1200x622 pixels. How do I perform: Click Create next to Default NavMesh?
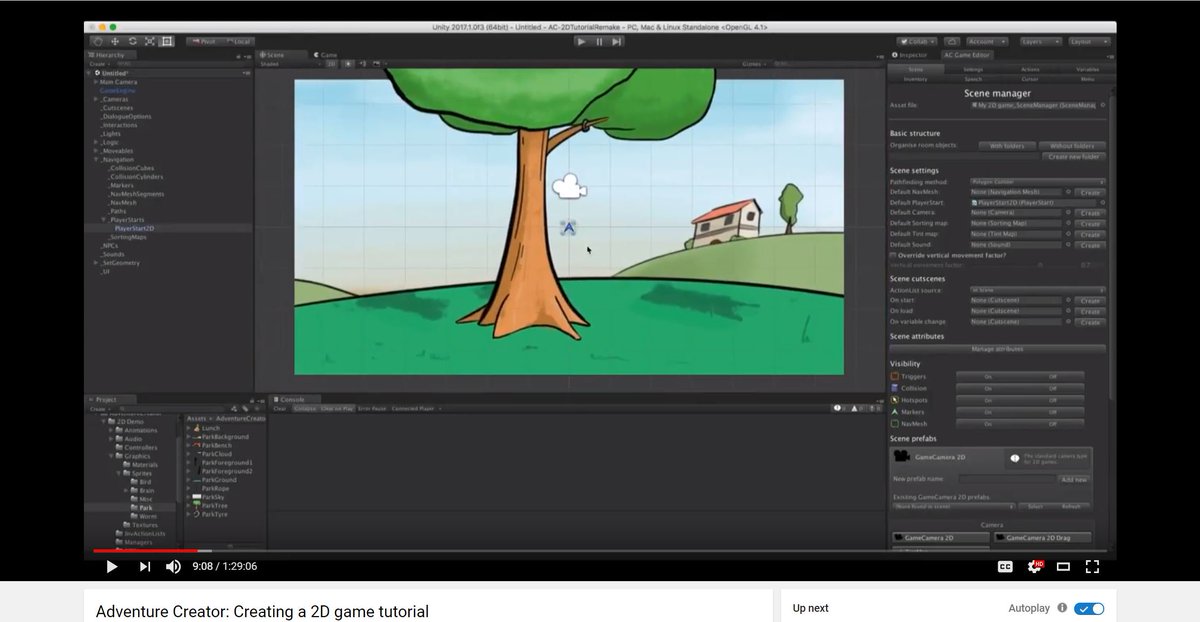click(1089, 192)
